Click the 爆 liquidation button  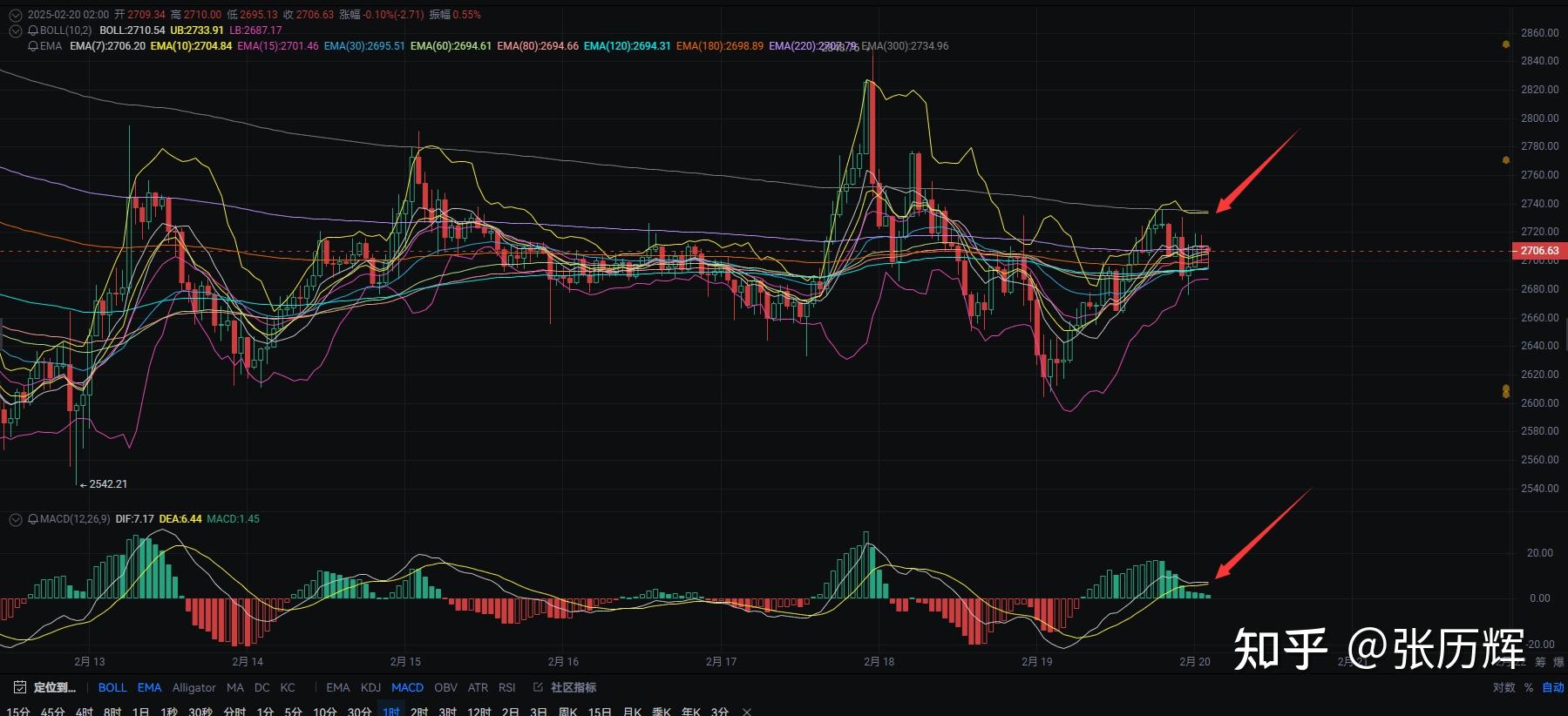[1558, 662]
